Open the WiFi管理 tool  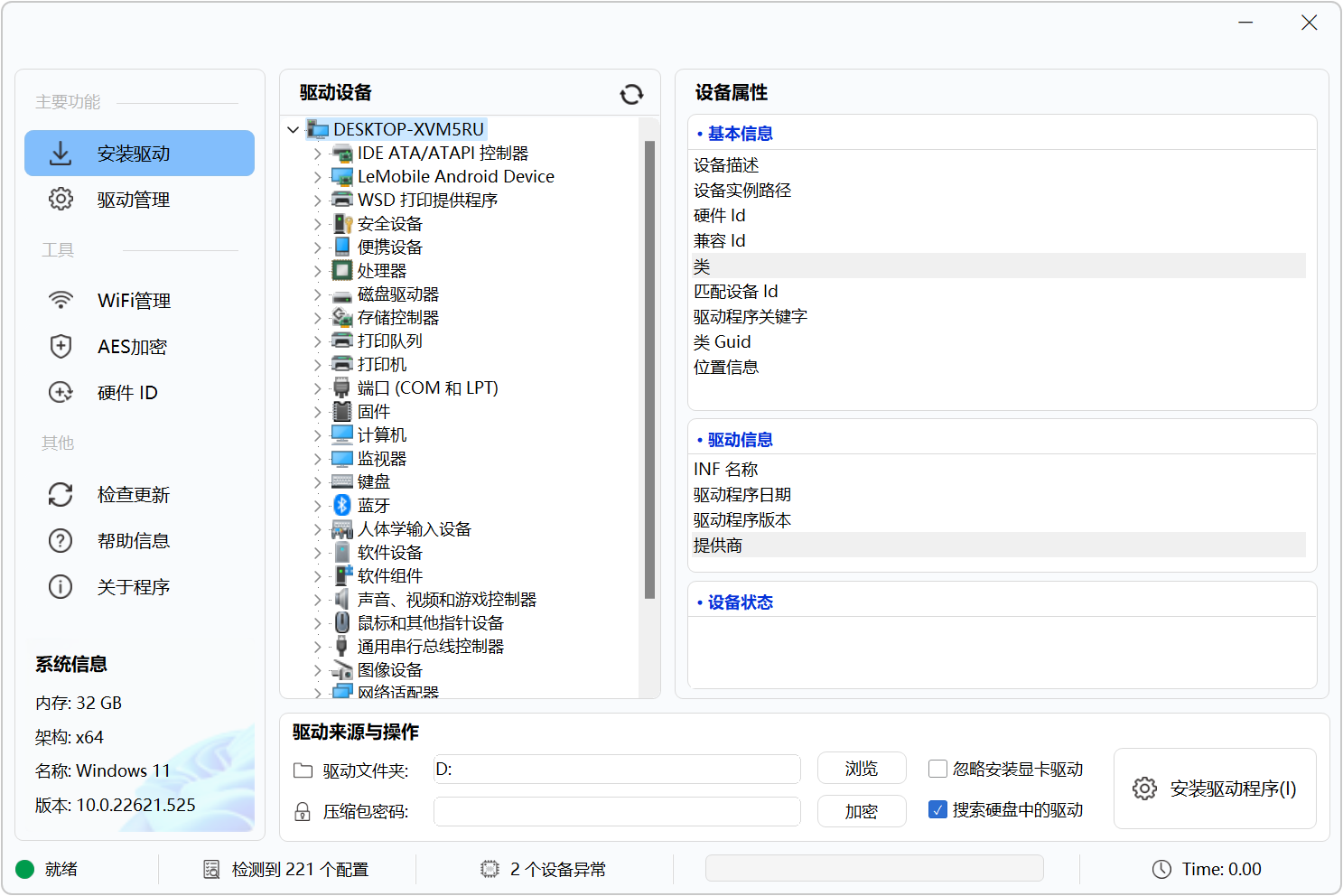pos(139,301)
